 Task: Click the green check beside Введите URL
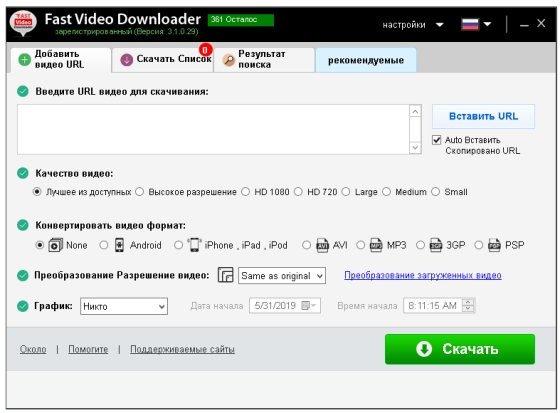(x=23, y=91)
